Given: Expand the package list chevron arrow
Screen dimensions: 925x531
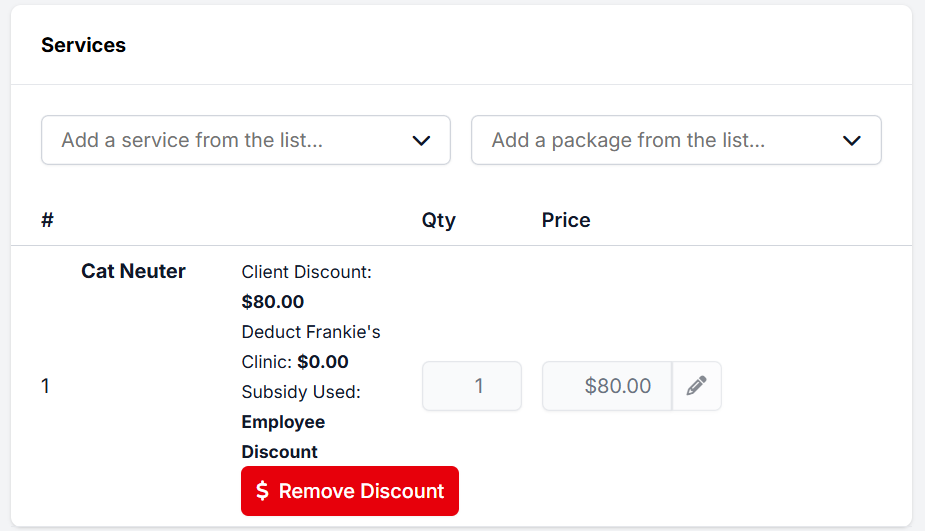Looking at the screenshot, I should [851, 141].
